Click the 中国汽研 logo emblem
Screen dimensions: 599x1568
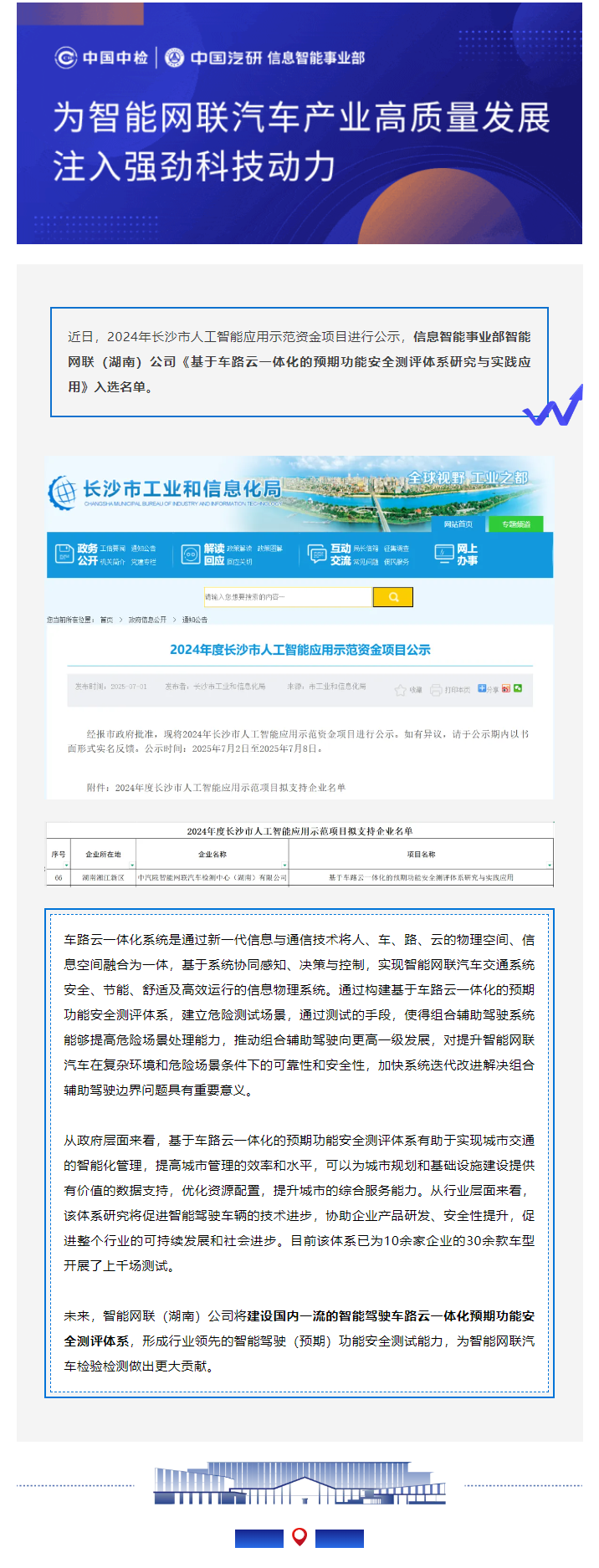[174, 58]
